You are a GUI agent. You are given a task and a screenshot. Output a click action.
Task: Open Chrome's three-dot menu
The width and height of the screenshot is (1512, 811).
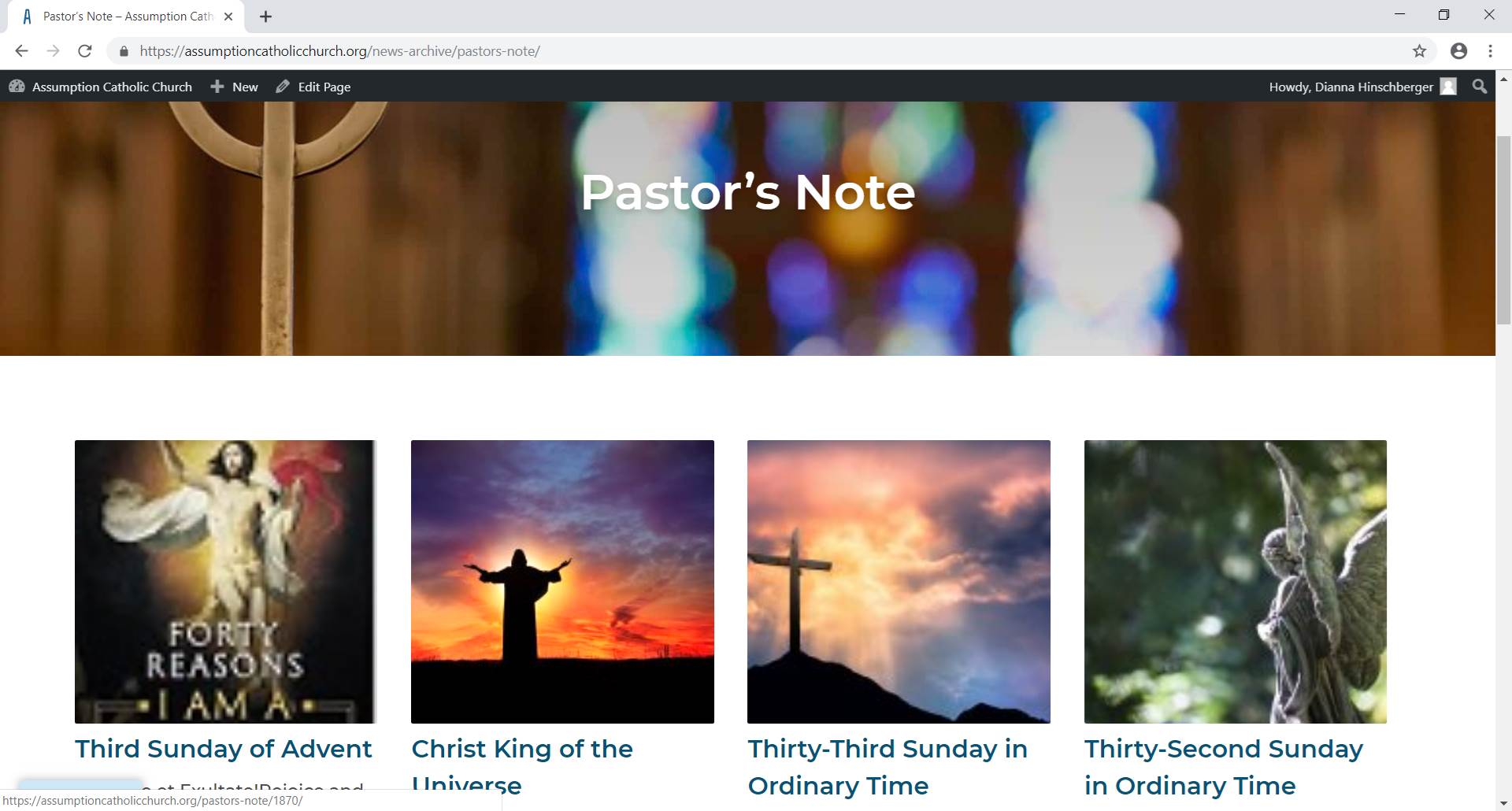(x=1490, y=51)
